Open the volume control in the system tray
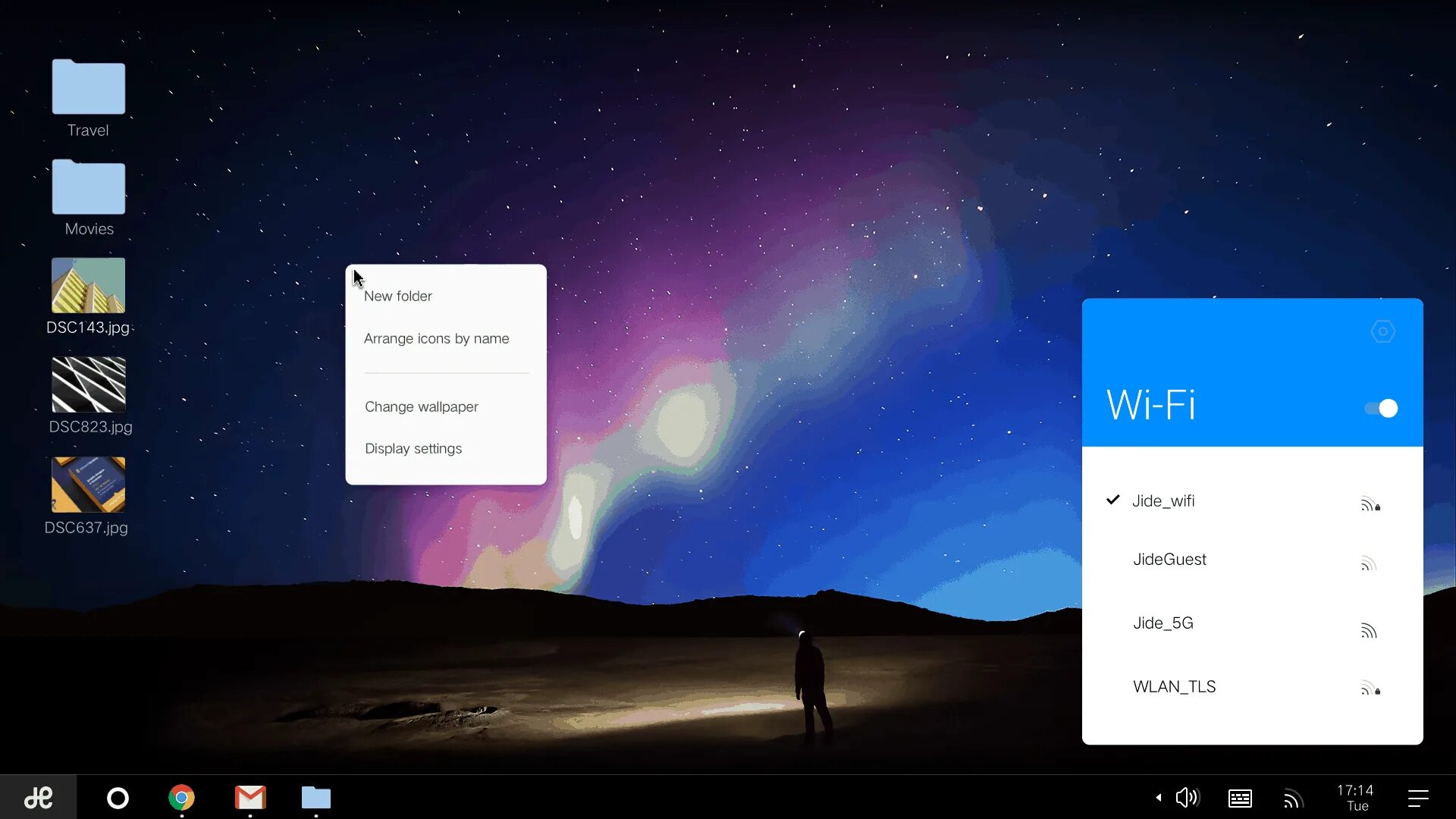 (1187, 797)
